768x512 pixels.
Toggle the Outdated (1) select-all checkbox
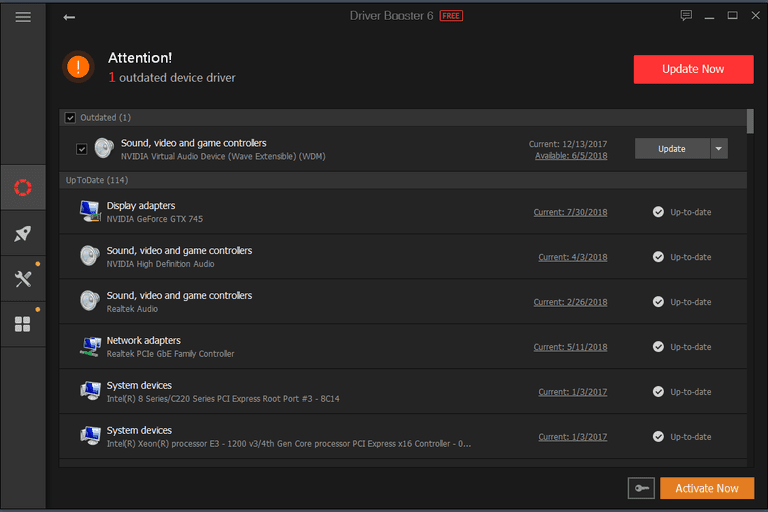(70, 118)
